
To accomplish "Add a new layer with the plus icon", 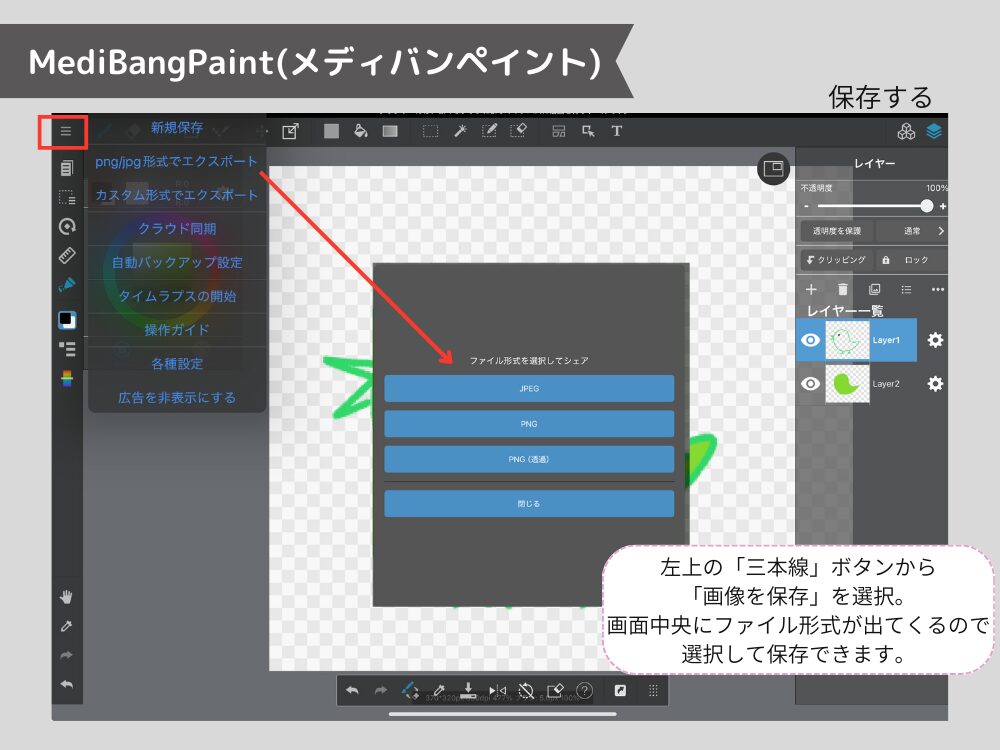I will [811, 290].
